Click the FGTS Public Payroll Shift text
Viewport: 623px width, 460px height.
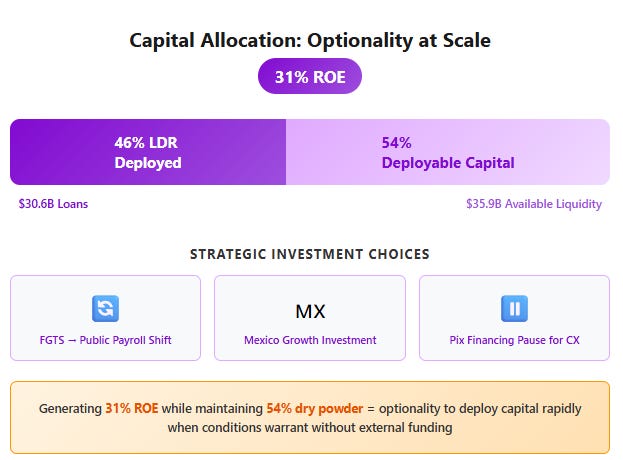105,340
